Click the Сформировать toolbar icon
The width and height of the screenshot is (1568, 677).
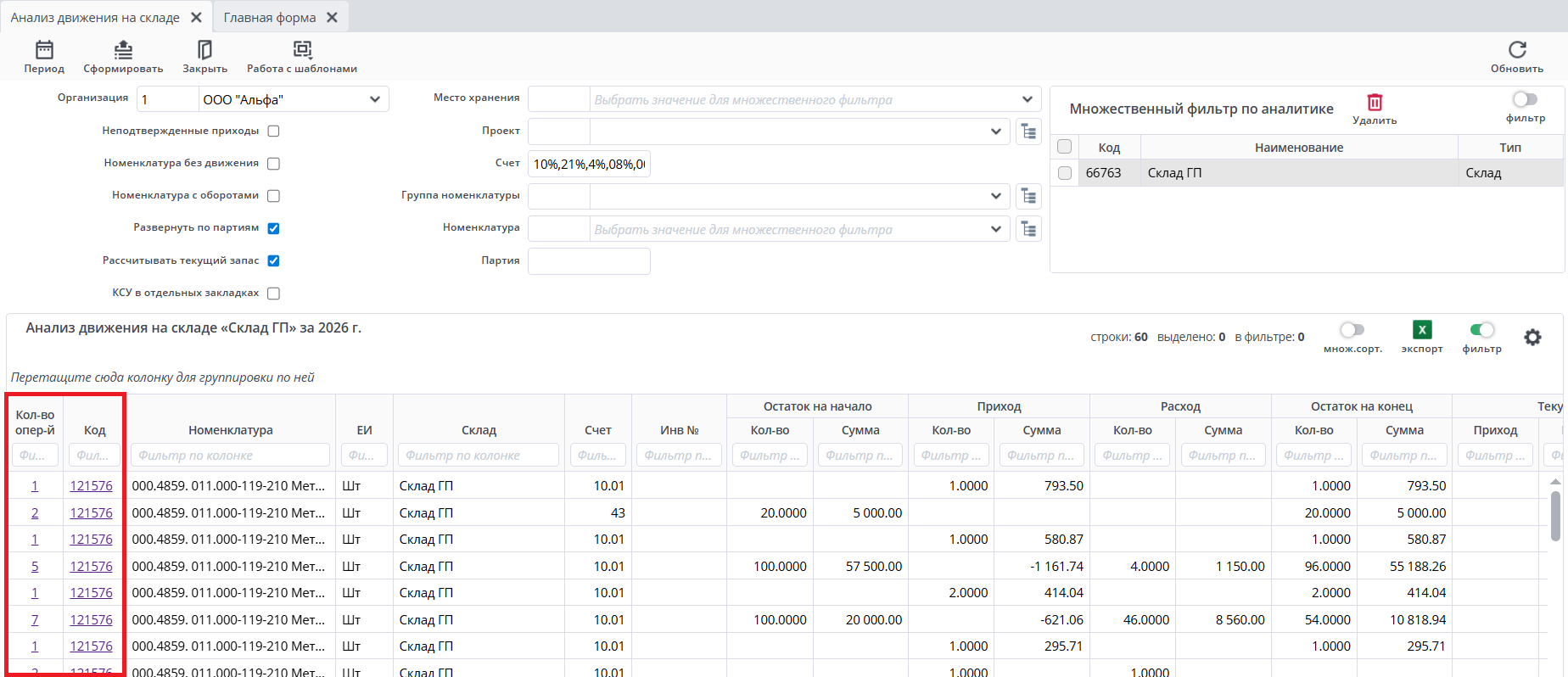(x=123, y=50)
